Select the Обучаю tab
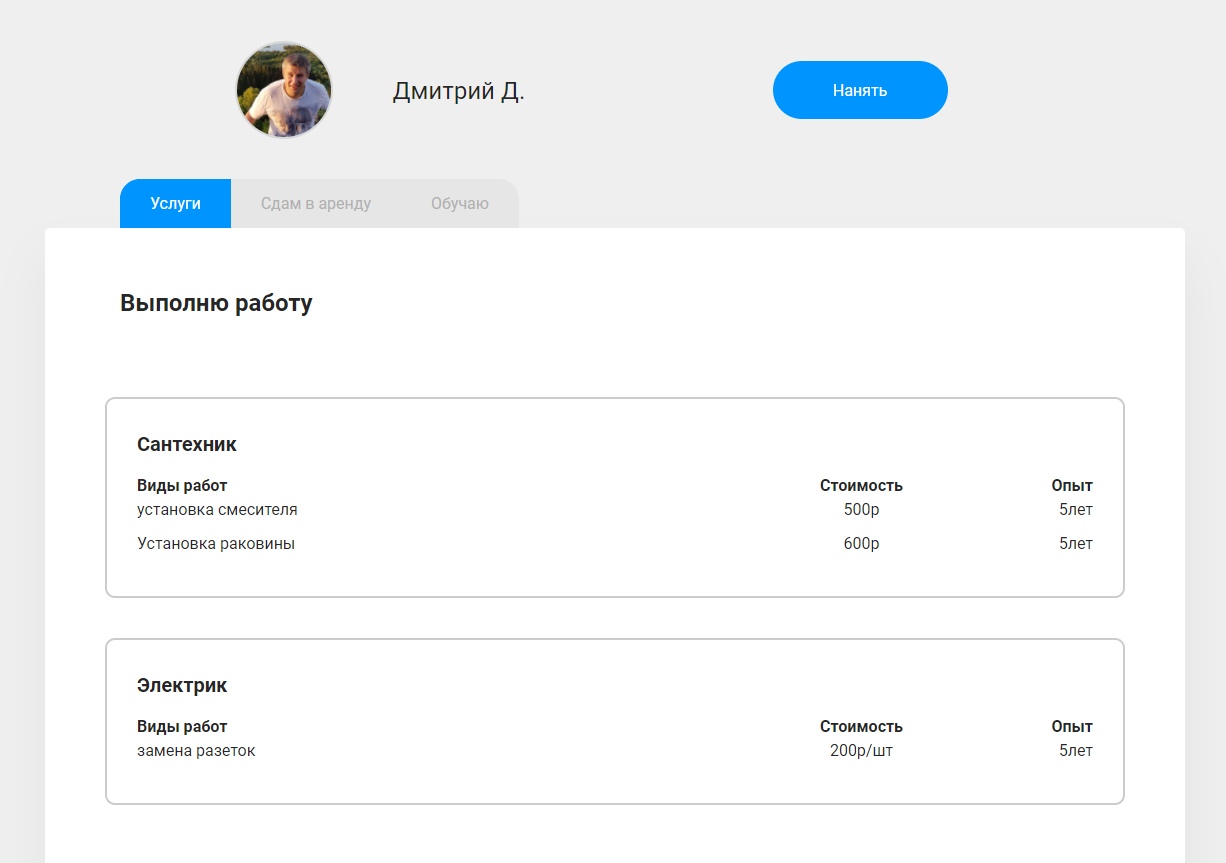Screen dimensions: 1226x863 pos(460,204)
